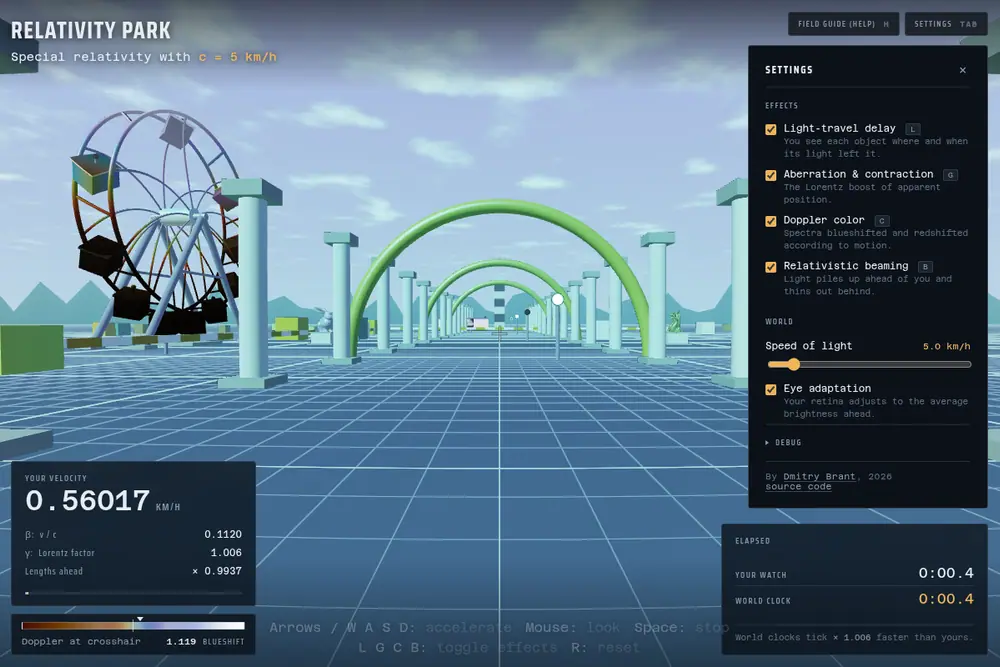Expand the Debug section
Image resolution: width=1000 pixels, height=667 pixels.
point(783,443)
